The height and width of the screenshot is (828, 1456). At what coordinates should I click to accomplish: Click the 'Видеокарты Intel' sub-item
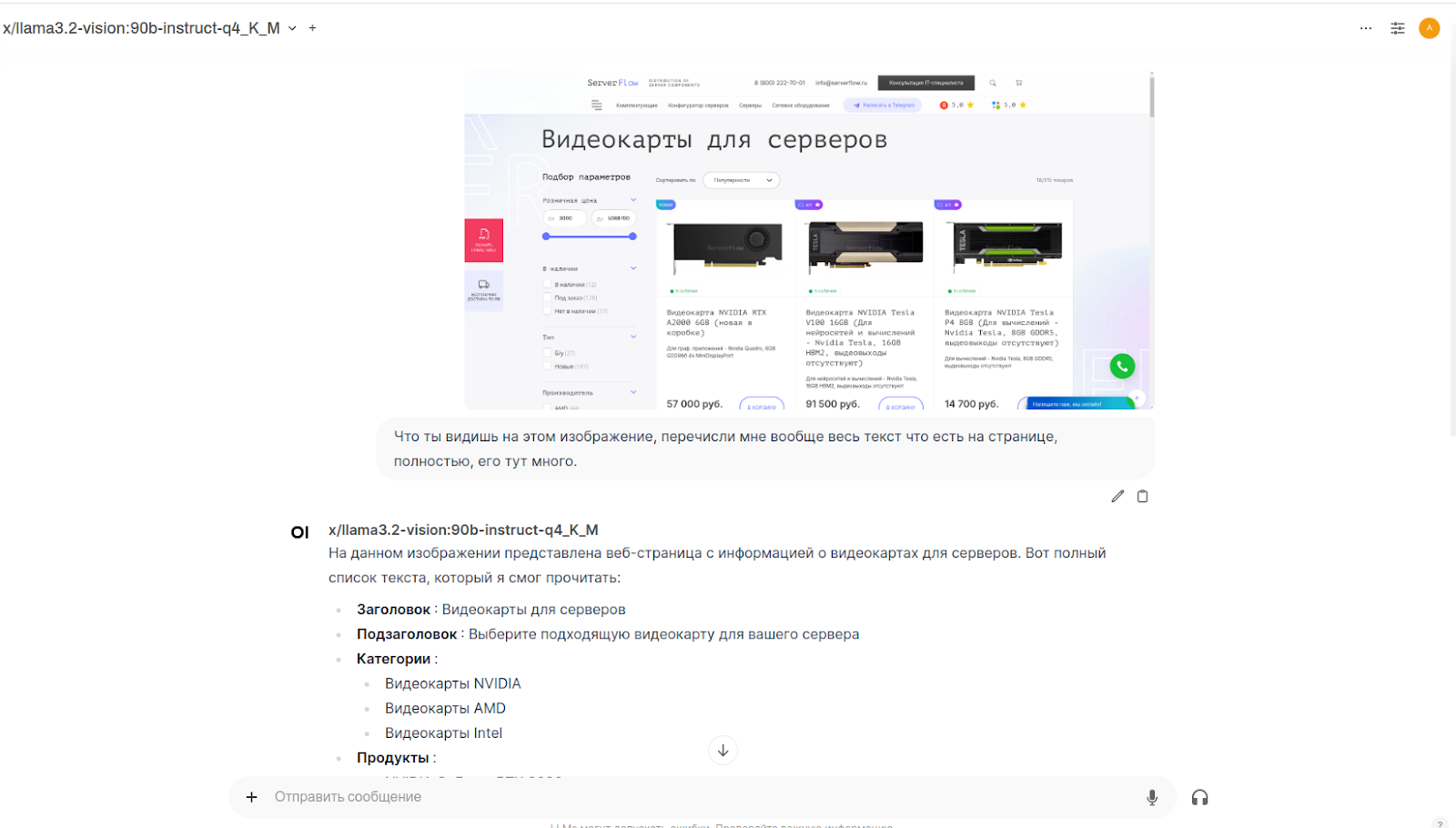[x=443, y=732]
